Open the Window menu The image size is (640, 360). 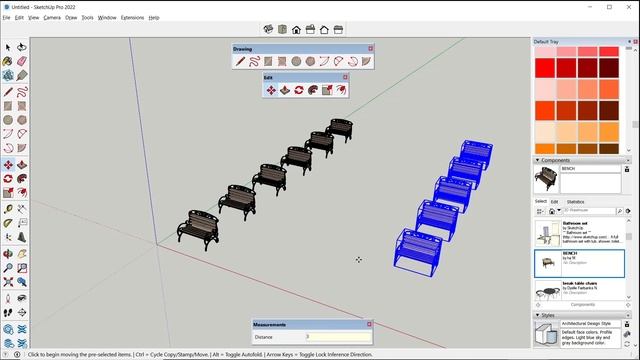point(107,18)
